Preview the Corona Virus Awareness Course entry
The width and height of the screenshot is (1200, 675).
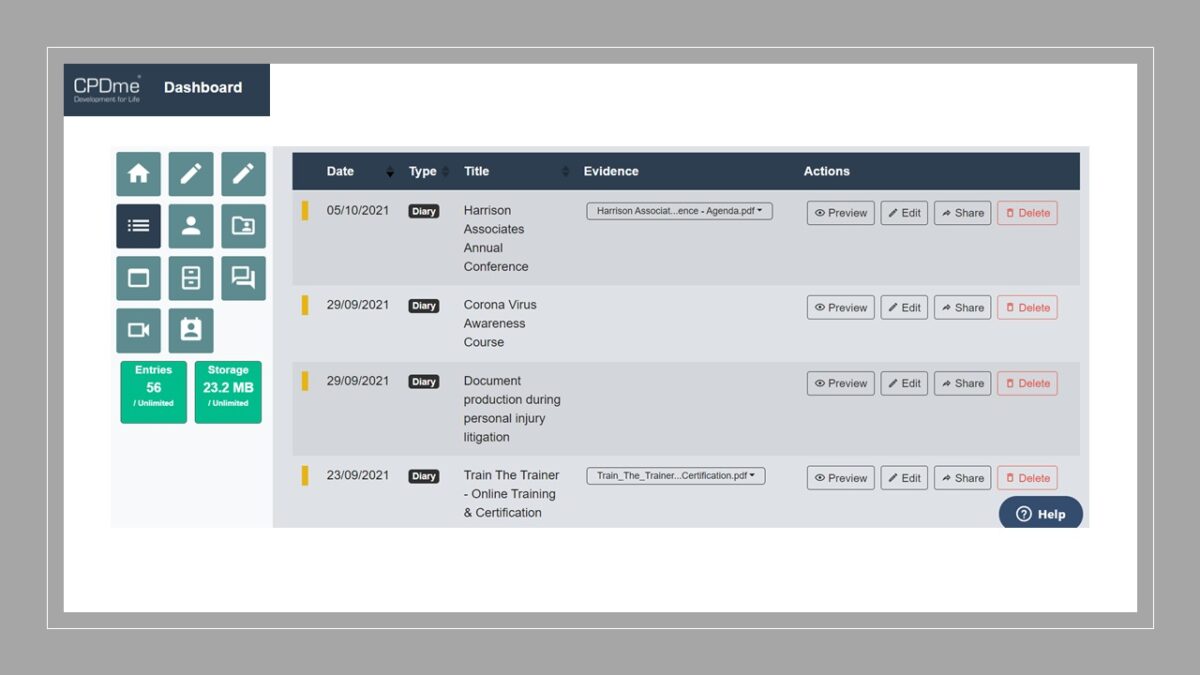(840, 307)
